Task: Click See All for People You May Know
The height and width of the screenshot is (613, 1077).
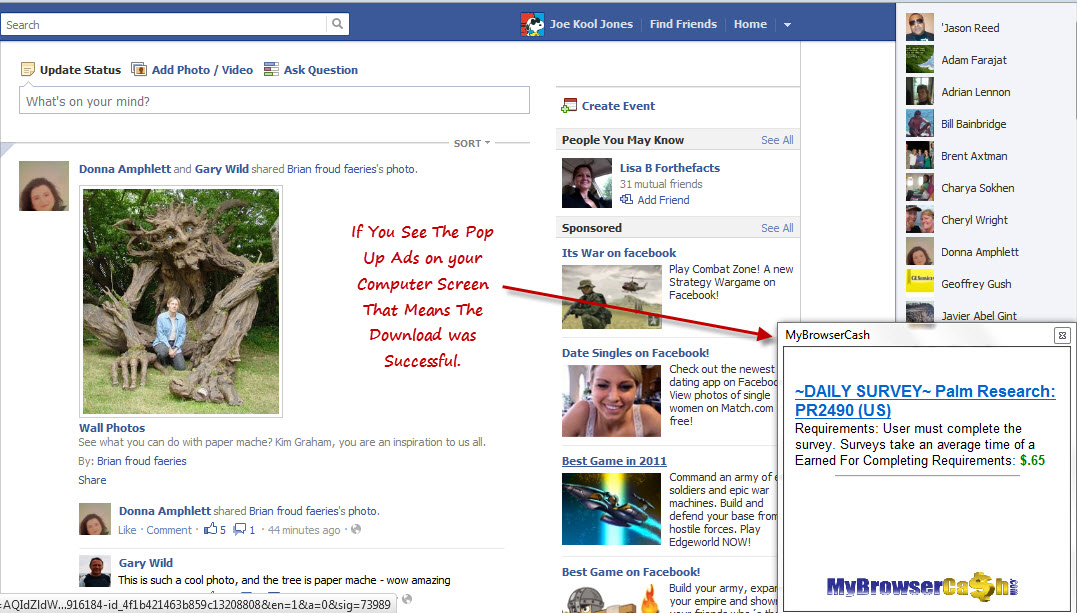Action: tap(777, 140)
